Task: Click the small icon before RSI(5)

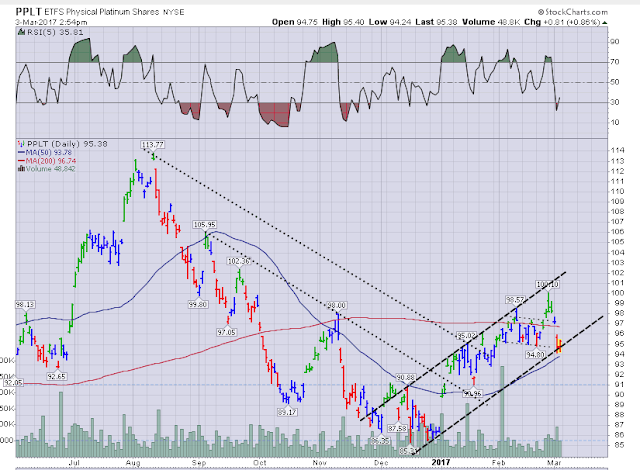Action: click(22, 32)
